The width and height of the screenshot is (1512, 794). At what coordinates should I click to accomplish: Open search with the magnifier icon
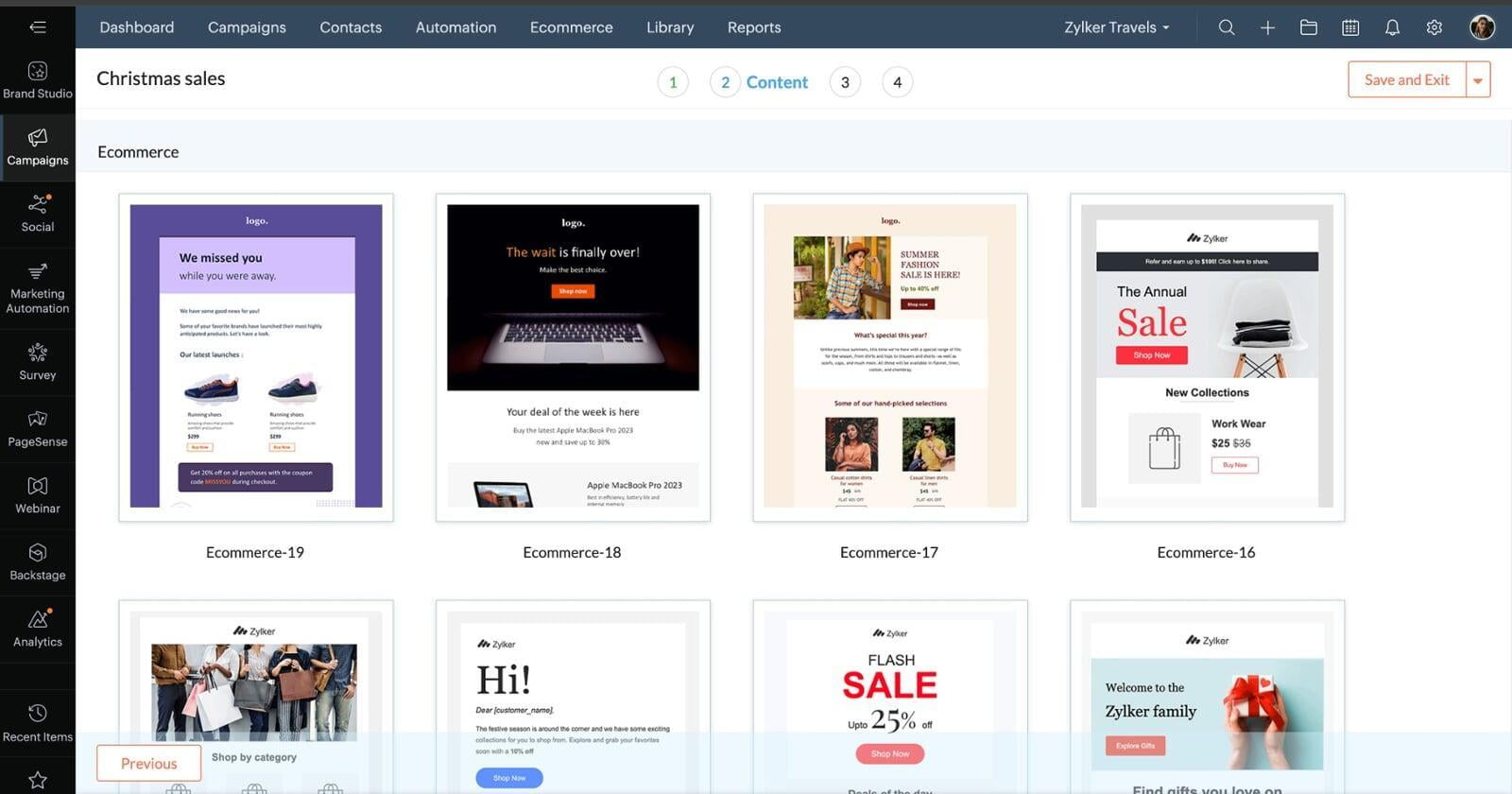coord(1227,27)
